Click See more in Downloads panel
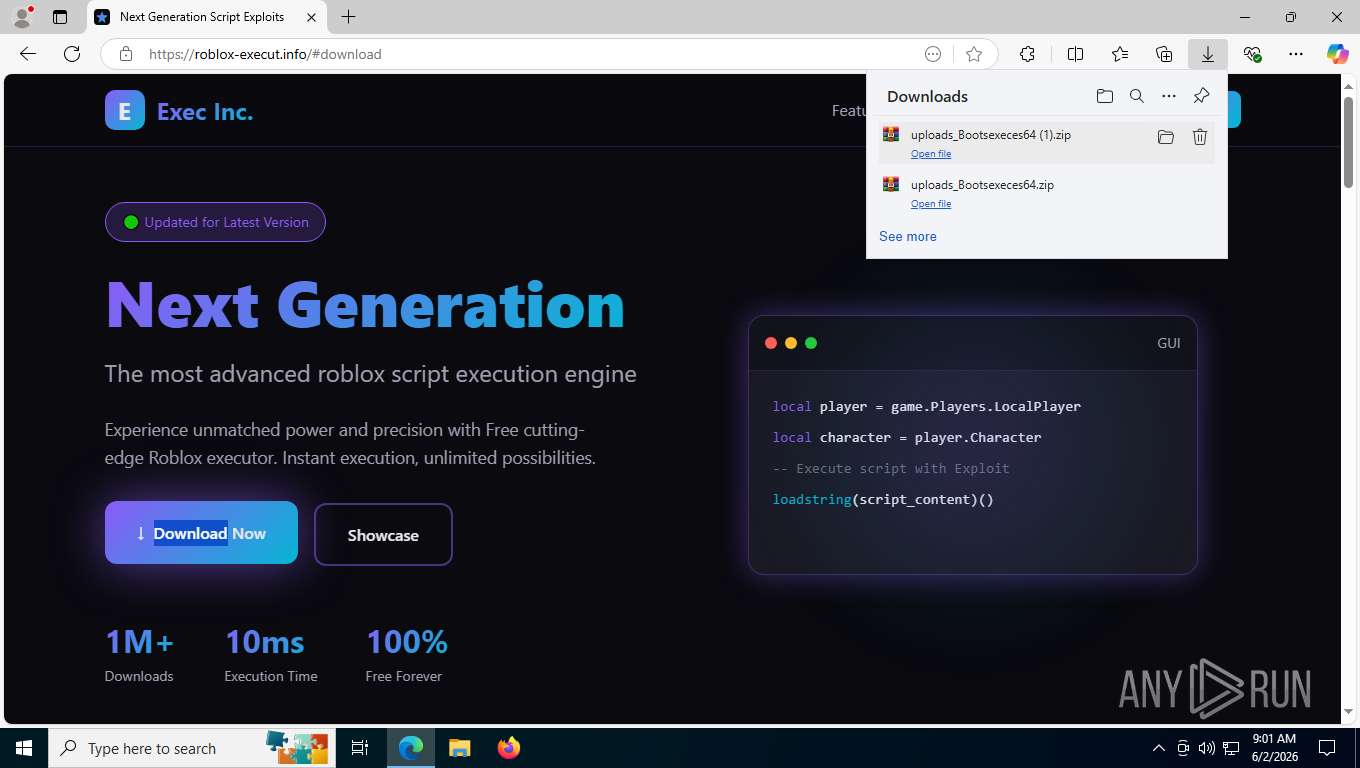This screenshot has width=1360, height=768. pyautogui.click(x=908, y=237)
